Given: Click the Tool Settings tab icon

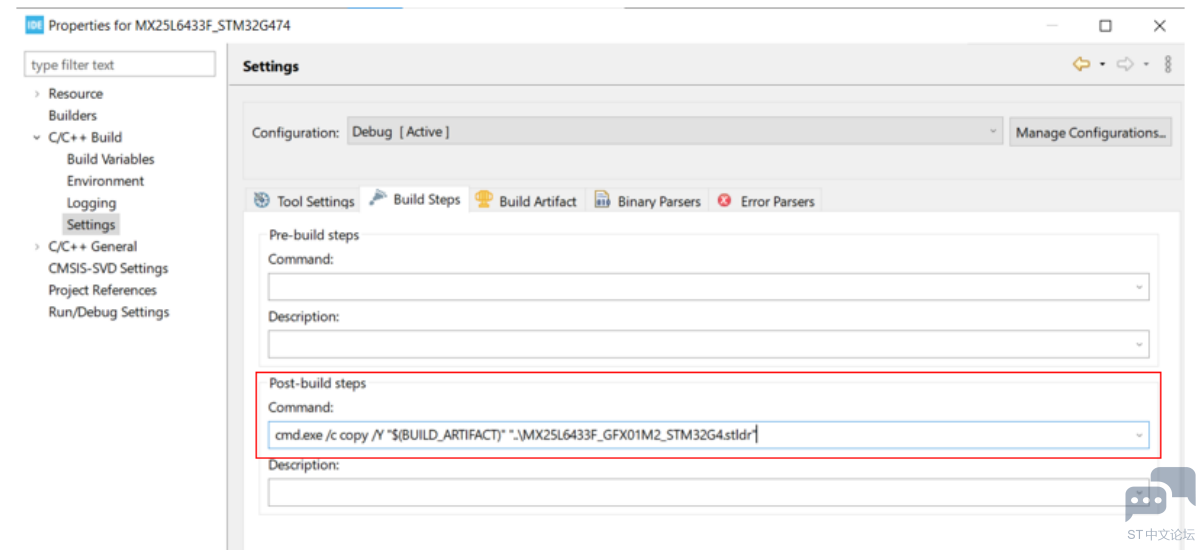Looking at the screenshot, I should pyautogui.click(x=262, y=200).
